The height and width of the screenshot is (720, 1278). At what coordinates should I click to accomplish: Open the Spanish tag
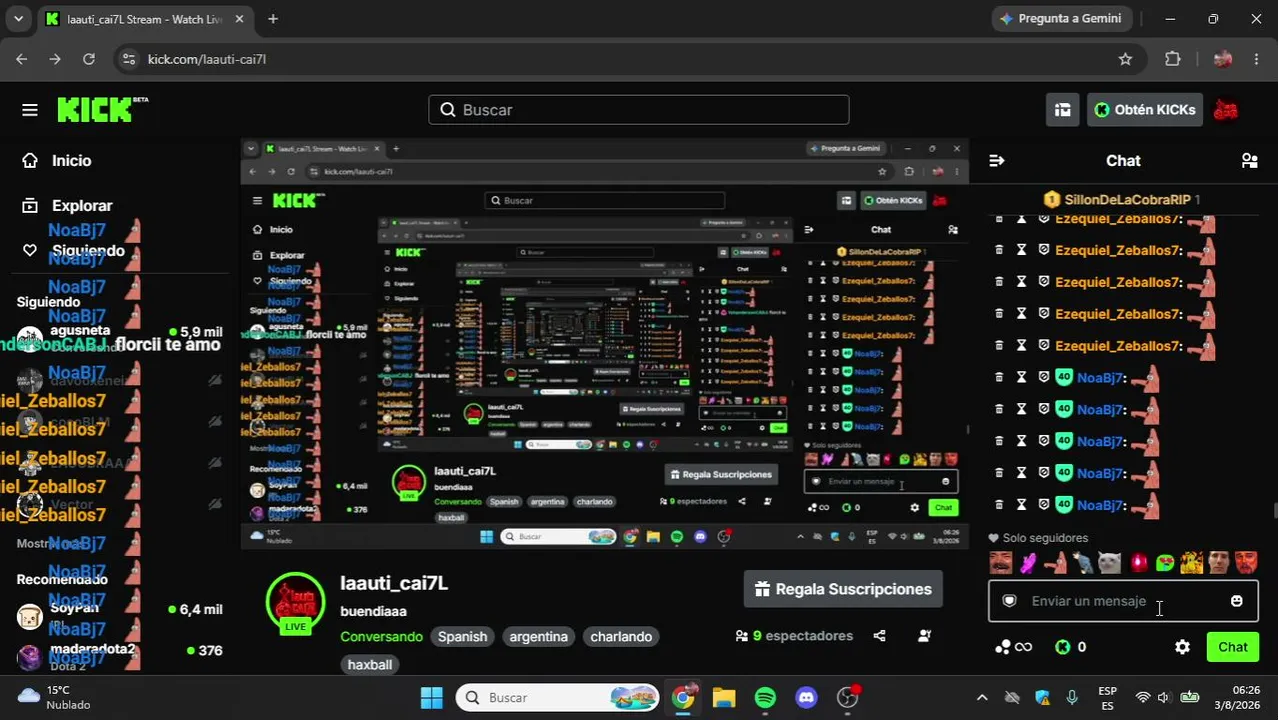click(462, 637)
